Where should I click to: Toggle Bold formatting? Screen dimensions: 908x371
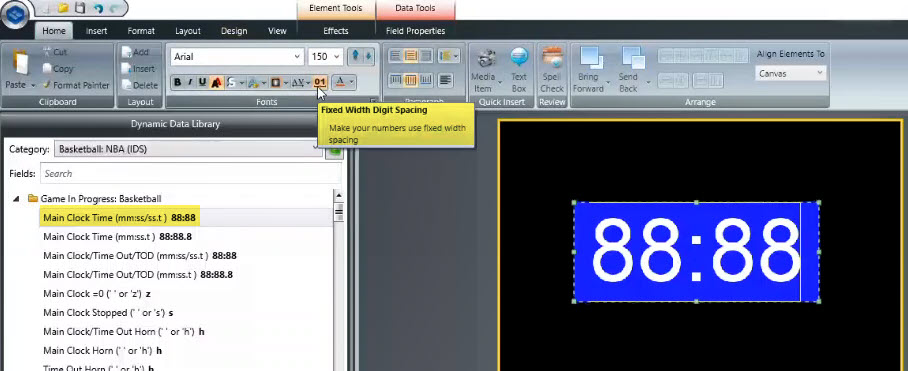[178, 83]
